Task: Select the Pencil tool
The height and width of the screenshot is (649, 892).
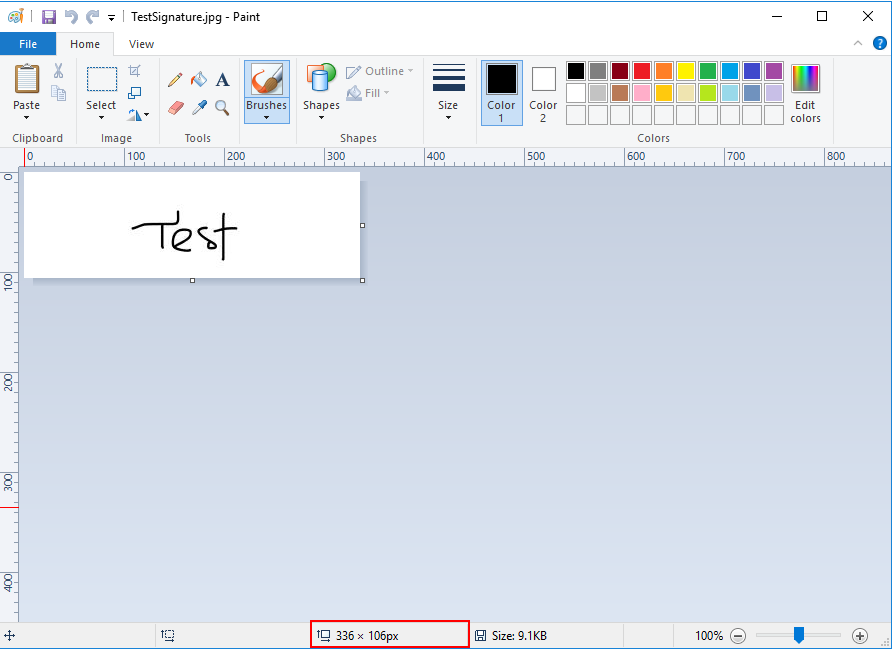Action: point(175,79)
